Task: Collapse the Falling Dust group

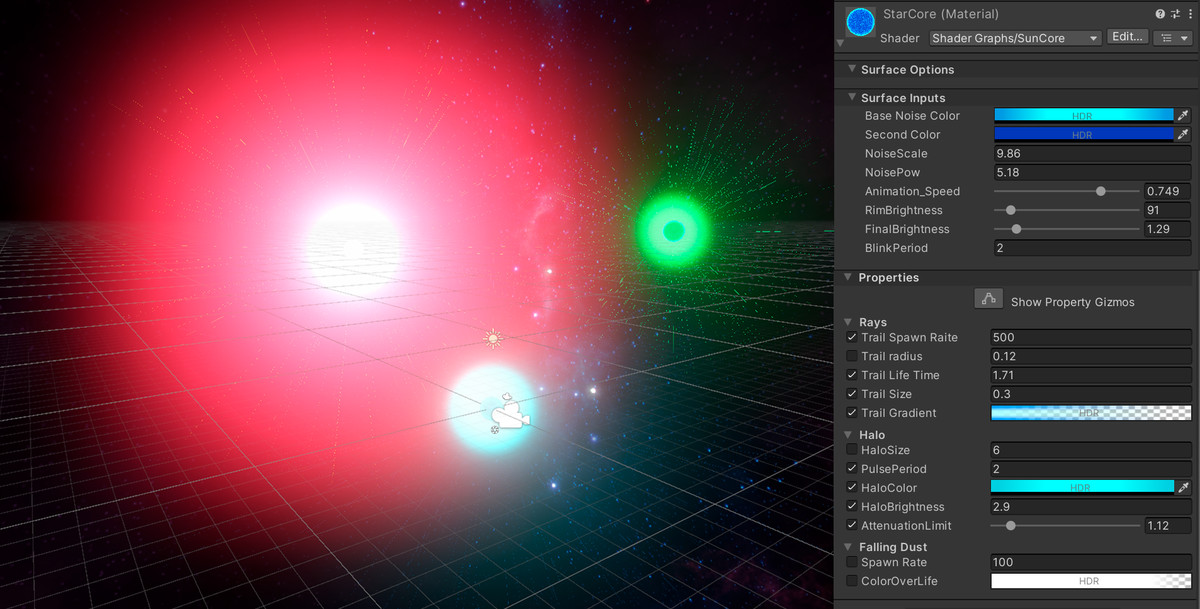Action: pos(850,547)
